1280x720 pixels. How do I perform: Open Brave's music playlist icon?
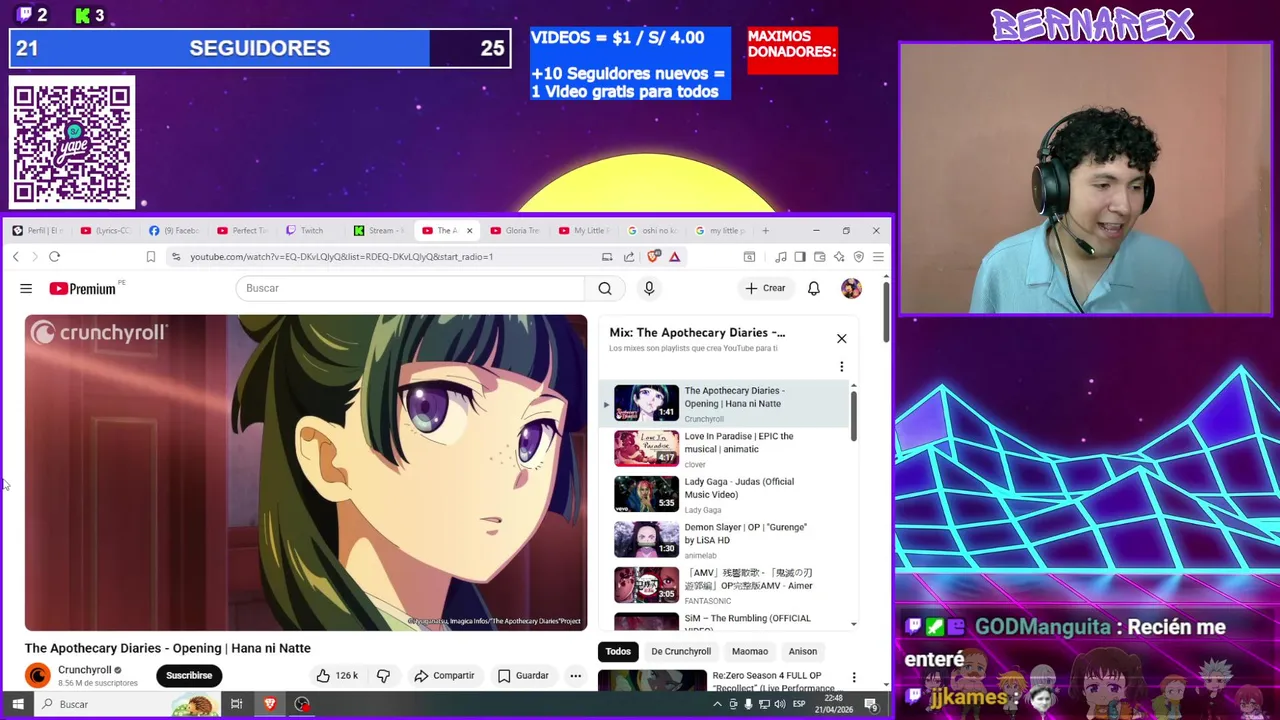point(781,257)
